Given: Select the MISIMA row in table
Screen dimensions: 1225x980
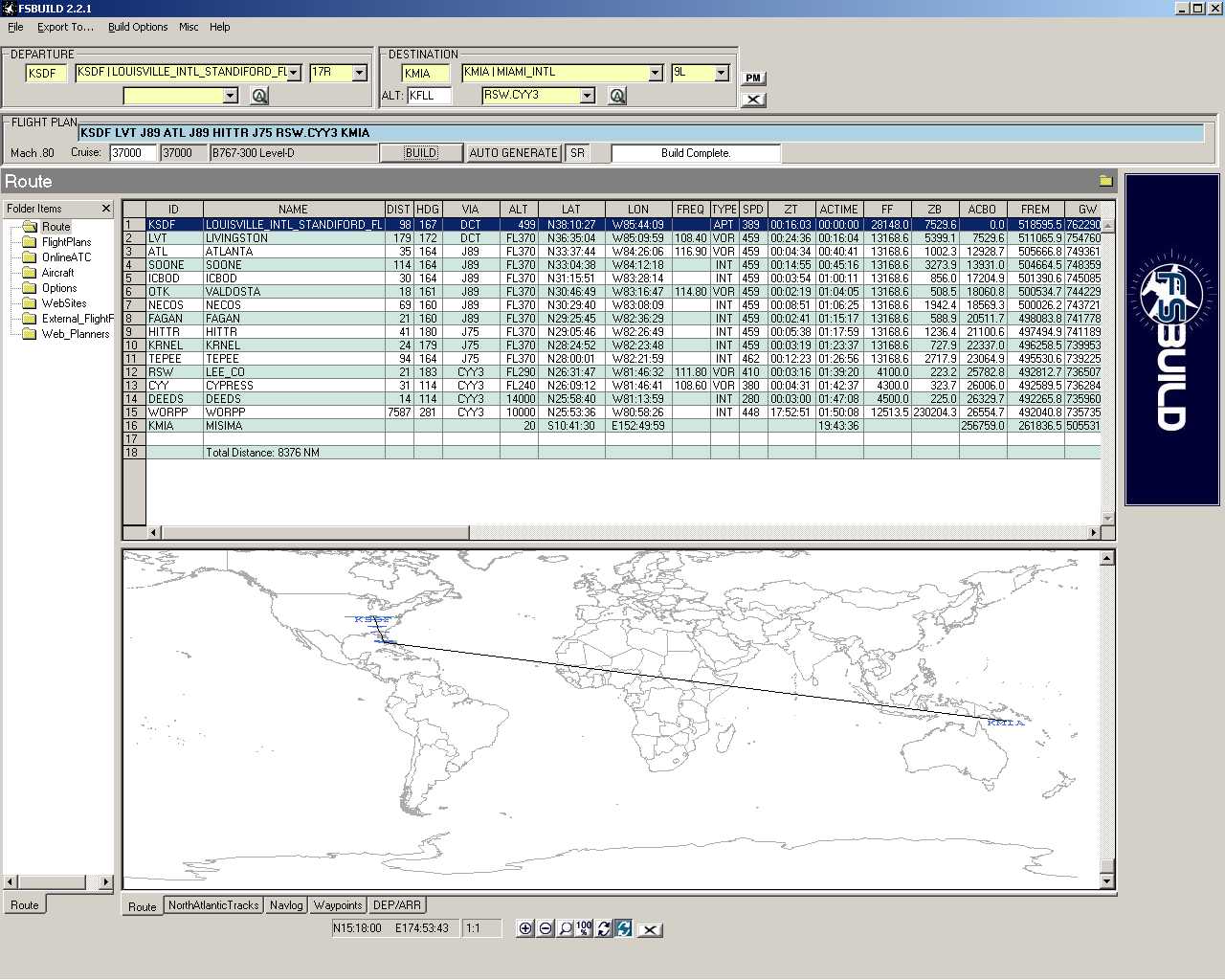Looking at the screenshot, I should [612, 426].
